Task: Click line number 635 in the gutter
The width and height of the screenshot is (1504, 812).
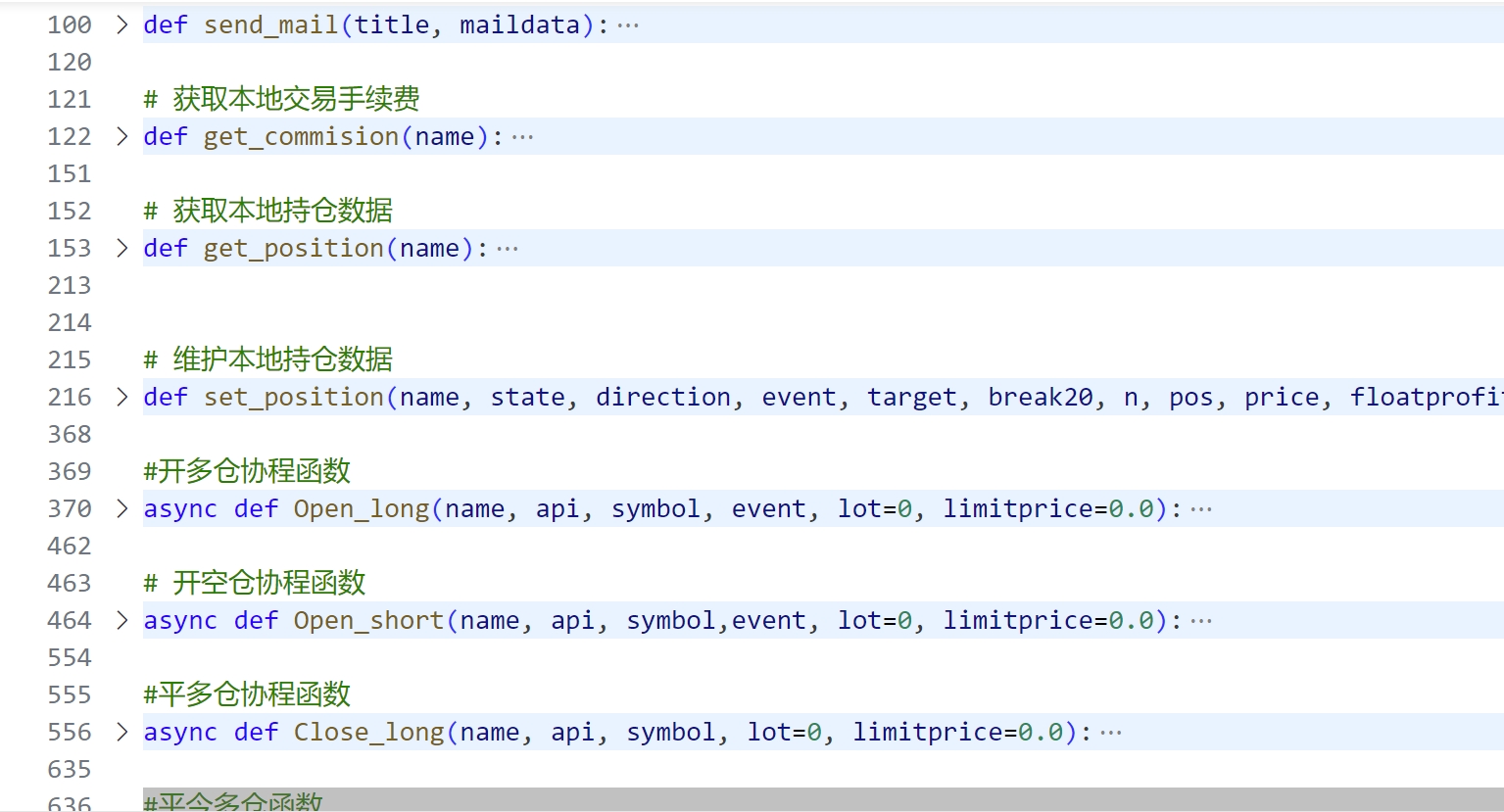Action: pyautogui.click(x=70, y=769)
